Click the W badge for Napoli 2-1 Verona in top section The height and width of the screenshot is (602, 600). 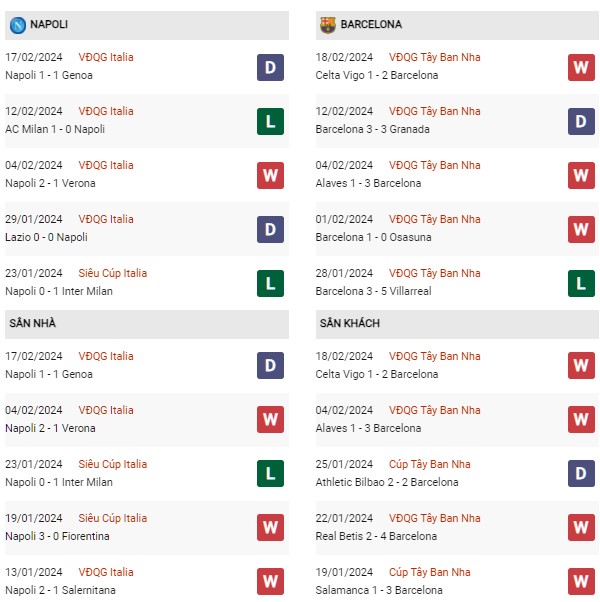pyautogui.click(x=270, y=175)
